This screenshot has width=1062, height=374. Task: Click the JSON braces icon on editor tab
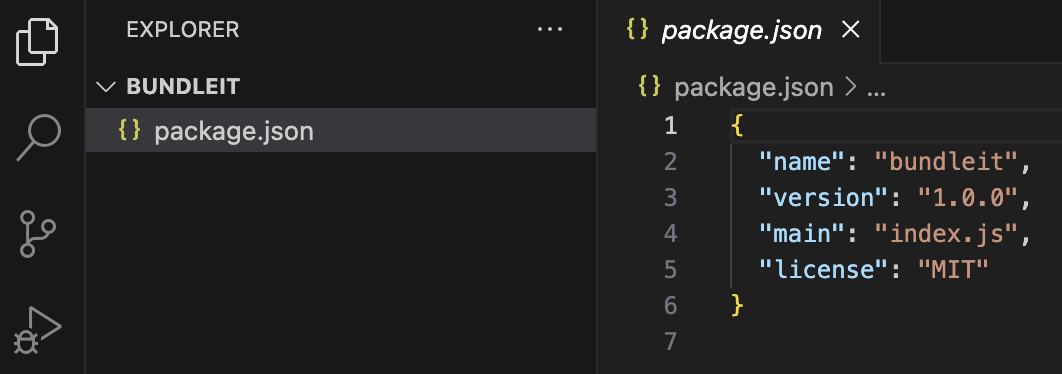(637, 29)
